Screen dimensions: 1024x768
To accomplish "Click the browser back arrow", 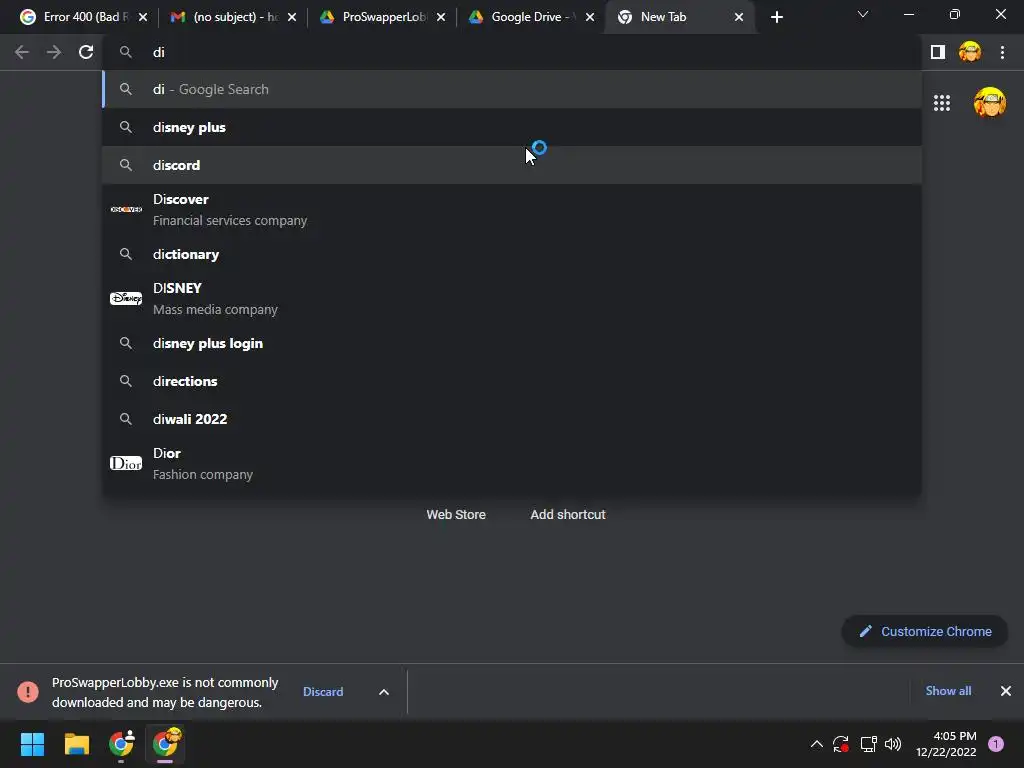I will (22, 52).
